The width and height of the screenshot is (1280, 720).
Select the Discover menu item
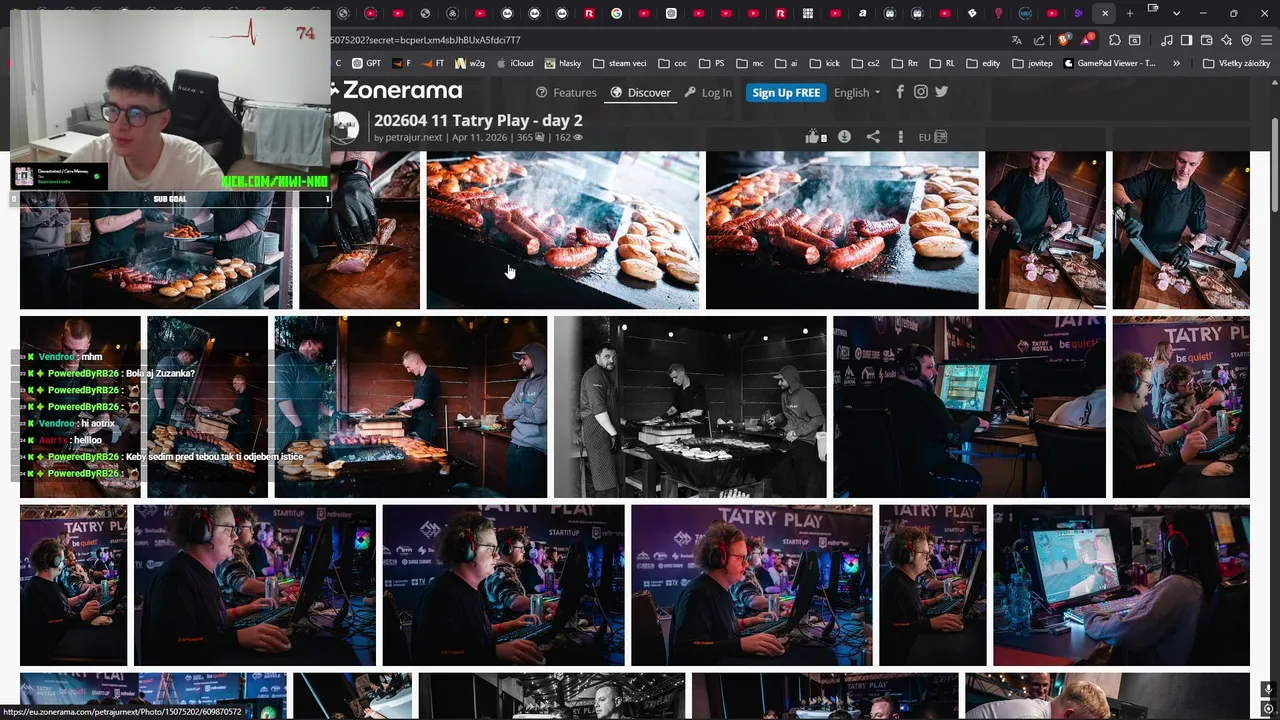[640, 92]
